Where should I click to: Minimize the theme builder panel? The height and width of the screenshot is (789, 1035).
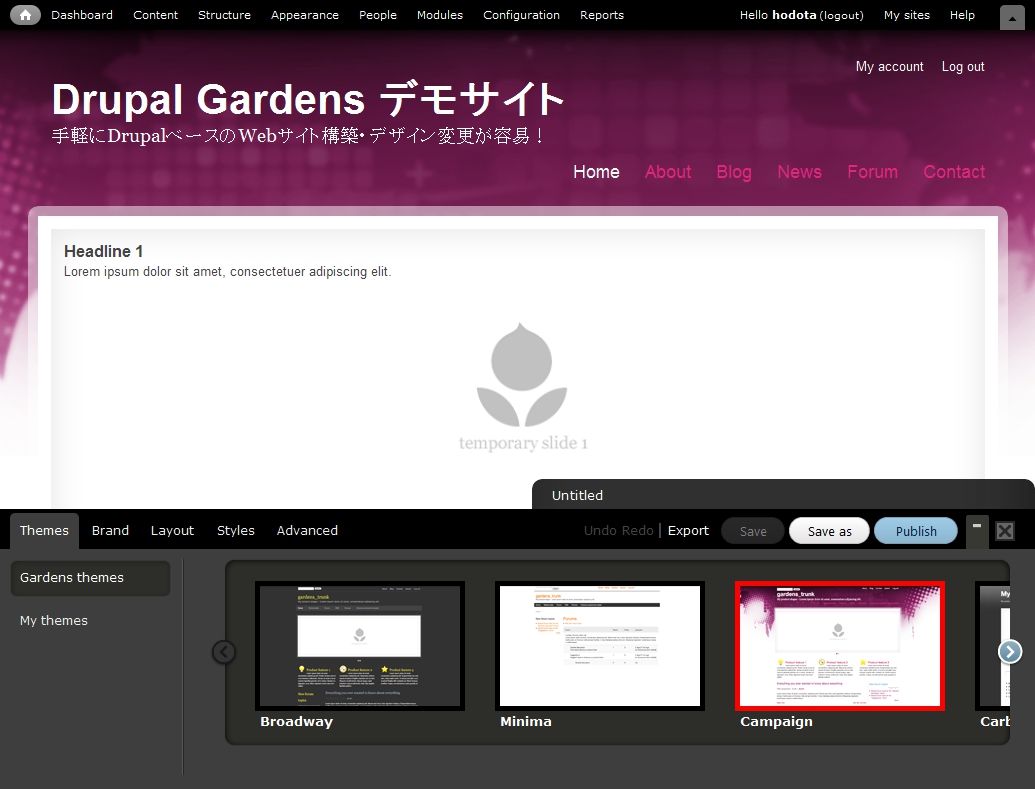[977, 531]
